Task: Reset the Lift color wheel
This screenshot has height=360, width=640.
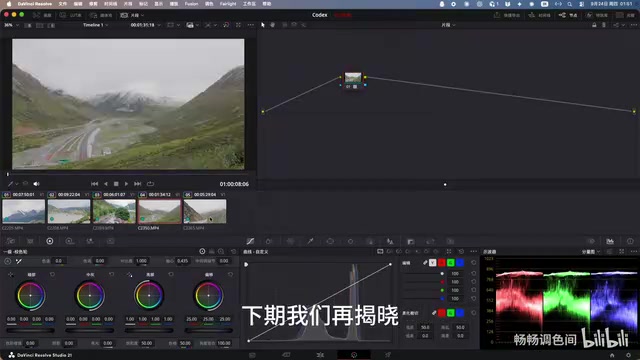Action: pyautogui.click(x=52, y=274)
